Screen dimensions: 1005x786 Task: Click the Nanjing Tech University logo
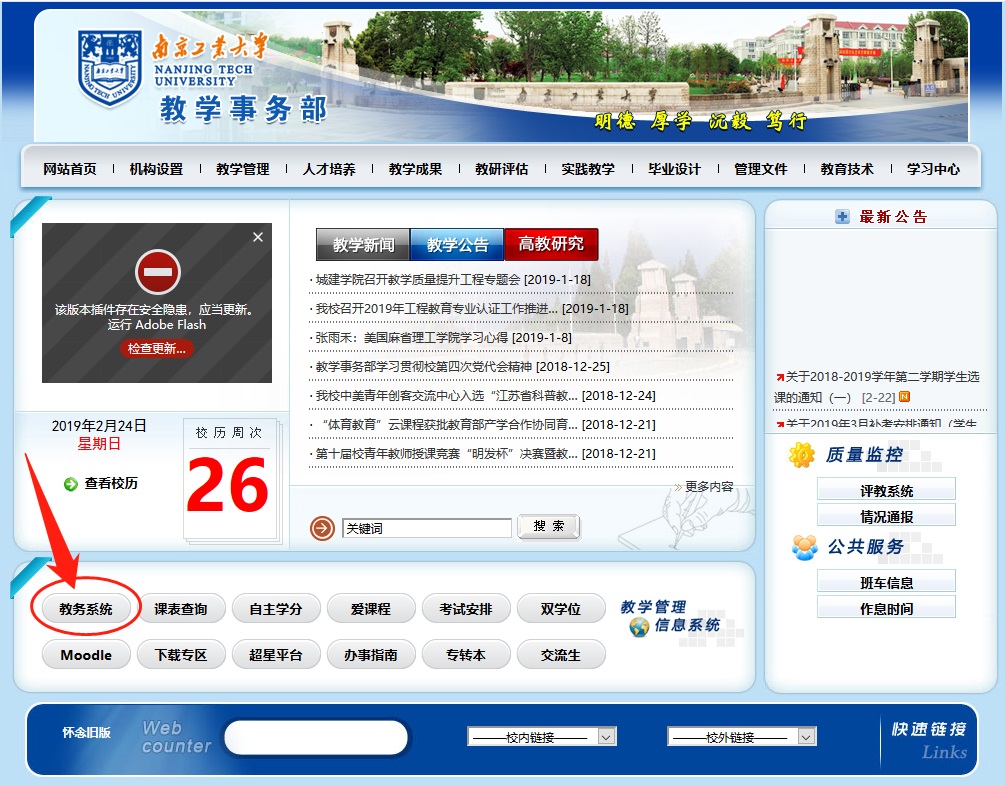[x=109, y=68]
